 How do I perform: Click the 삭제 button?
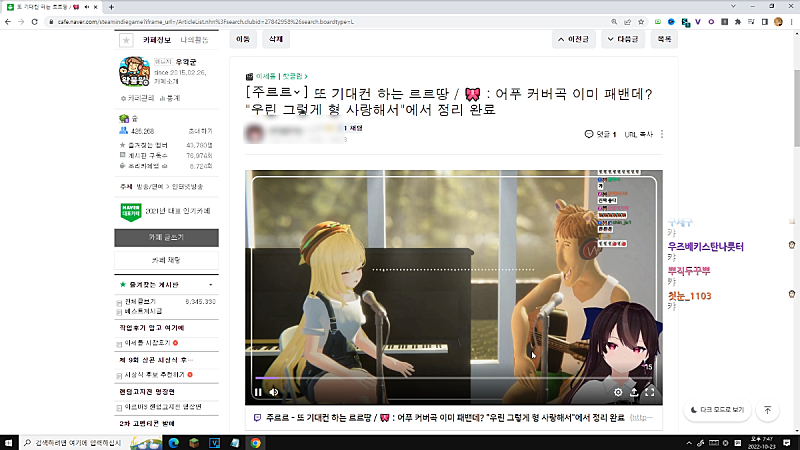coord(276,39)
